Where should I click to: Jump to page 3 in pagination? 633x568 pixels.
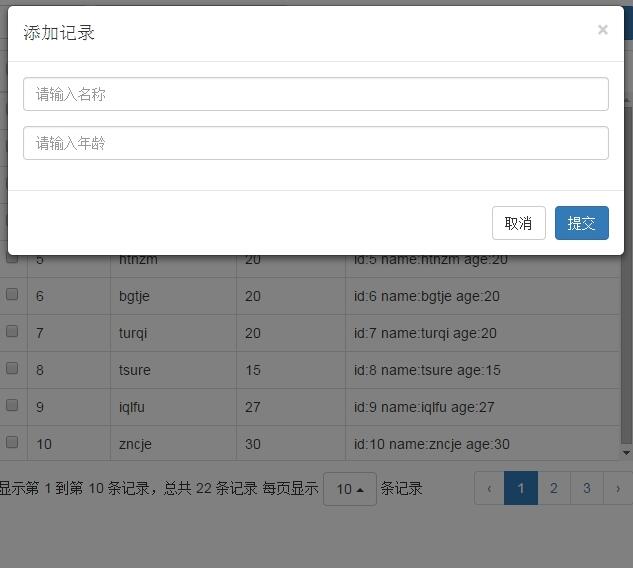pyautogui.click(x=587, y=488)
